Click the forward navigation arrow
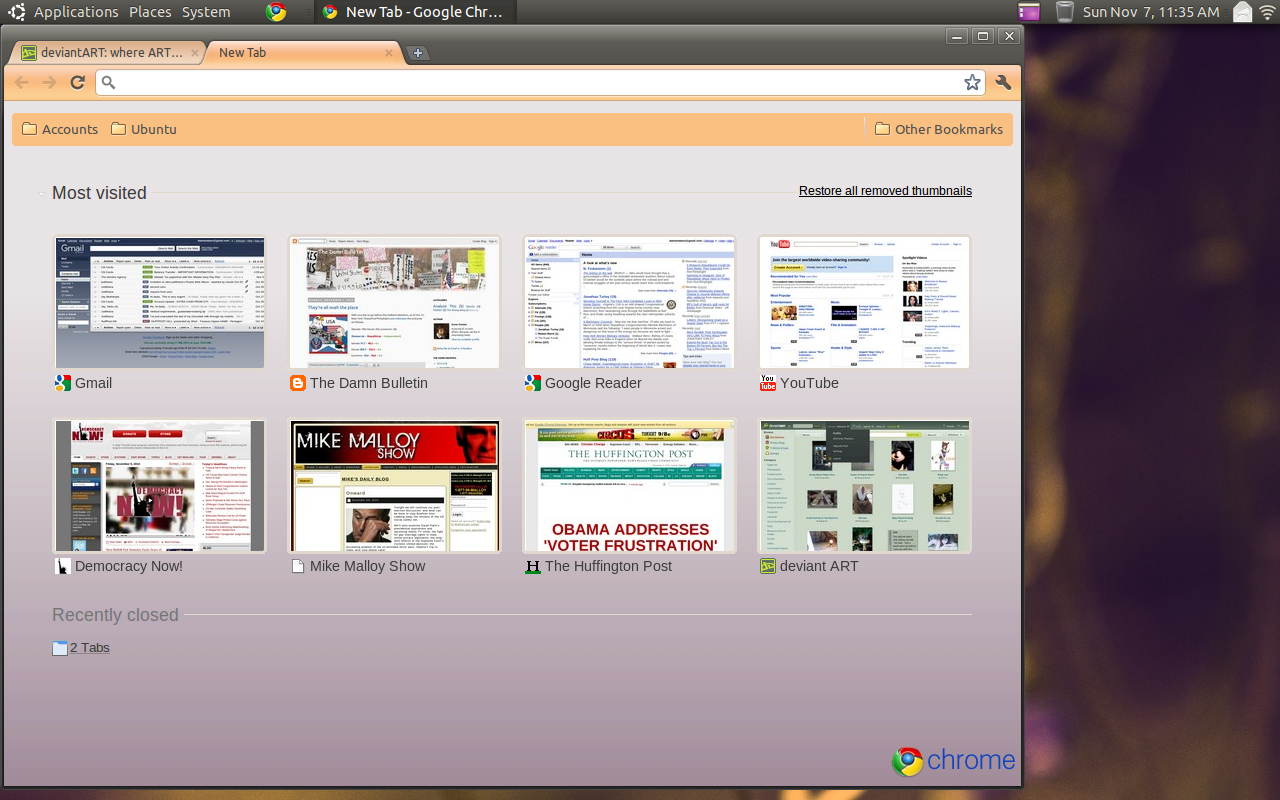Screen dimensions: 1280x800 tap(48, 82)
